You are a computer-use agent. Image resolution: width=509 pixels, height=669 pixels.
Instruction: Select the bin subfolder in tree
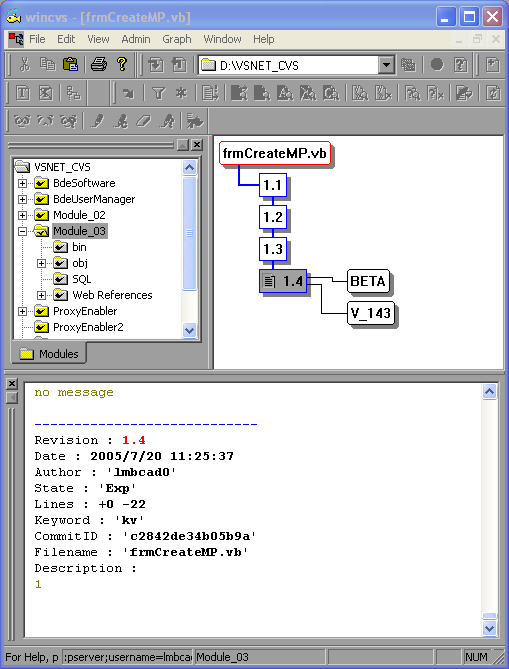coord(79,247)
